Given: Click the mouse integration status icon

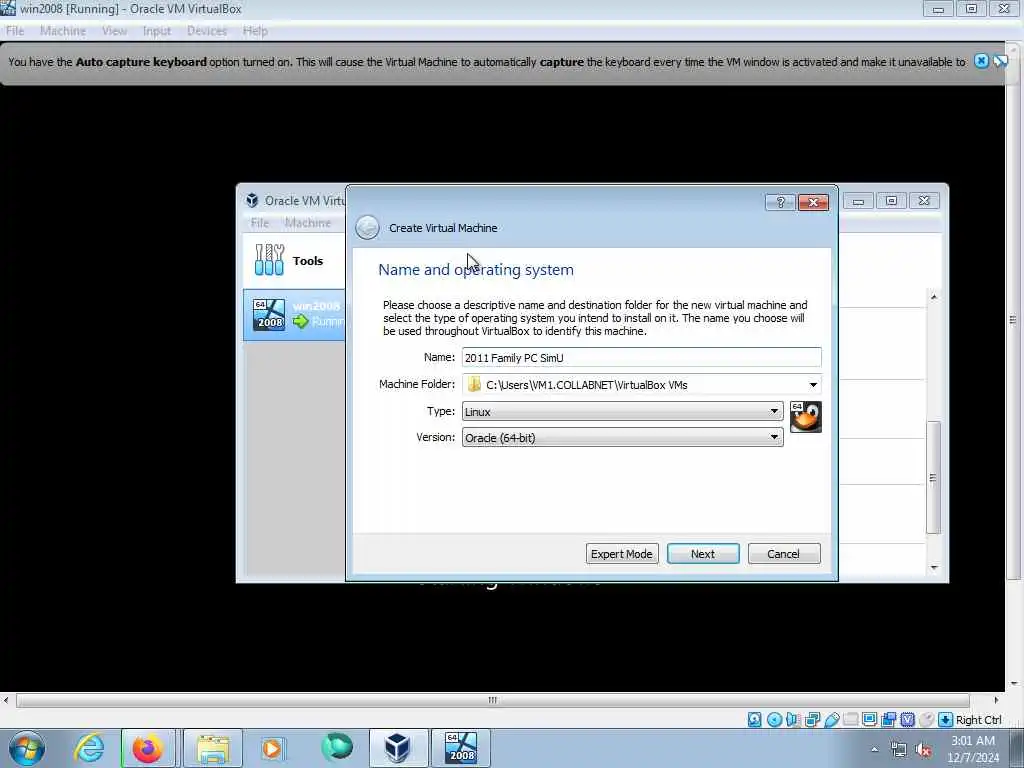Looking at the screenshot, I should tap(926, 720).
